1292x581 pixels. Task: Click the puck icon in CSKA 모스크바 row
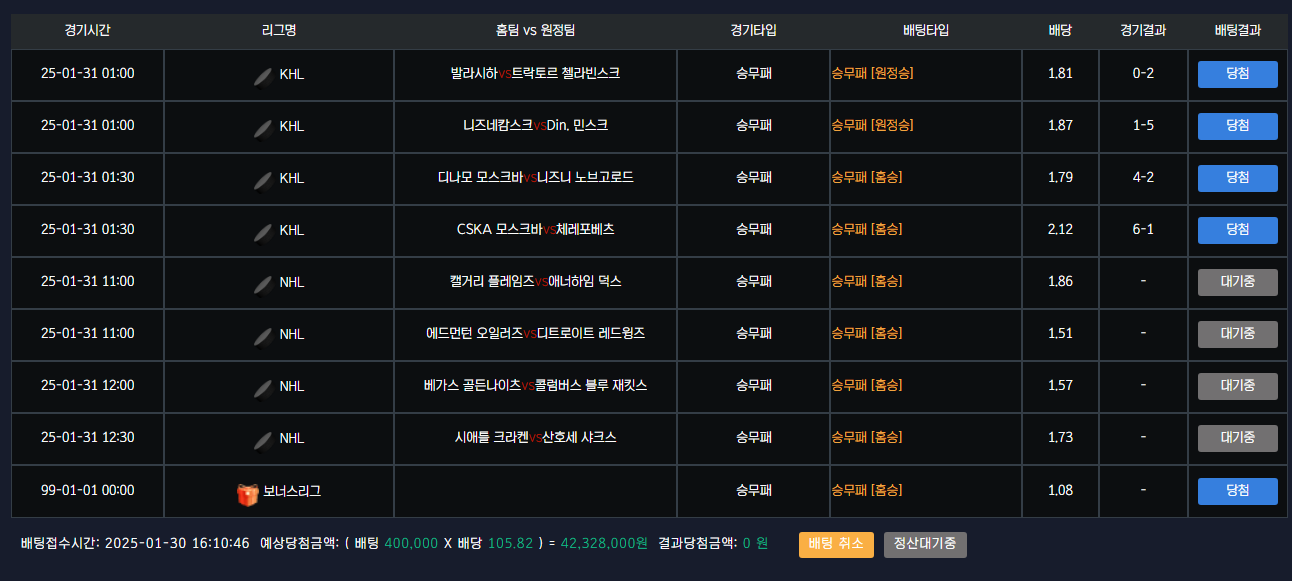(263, 232)
